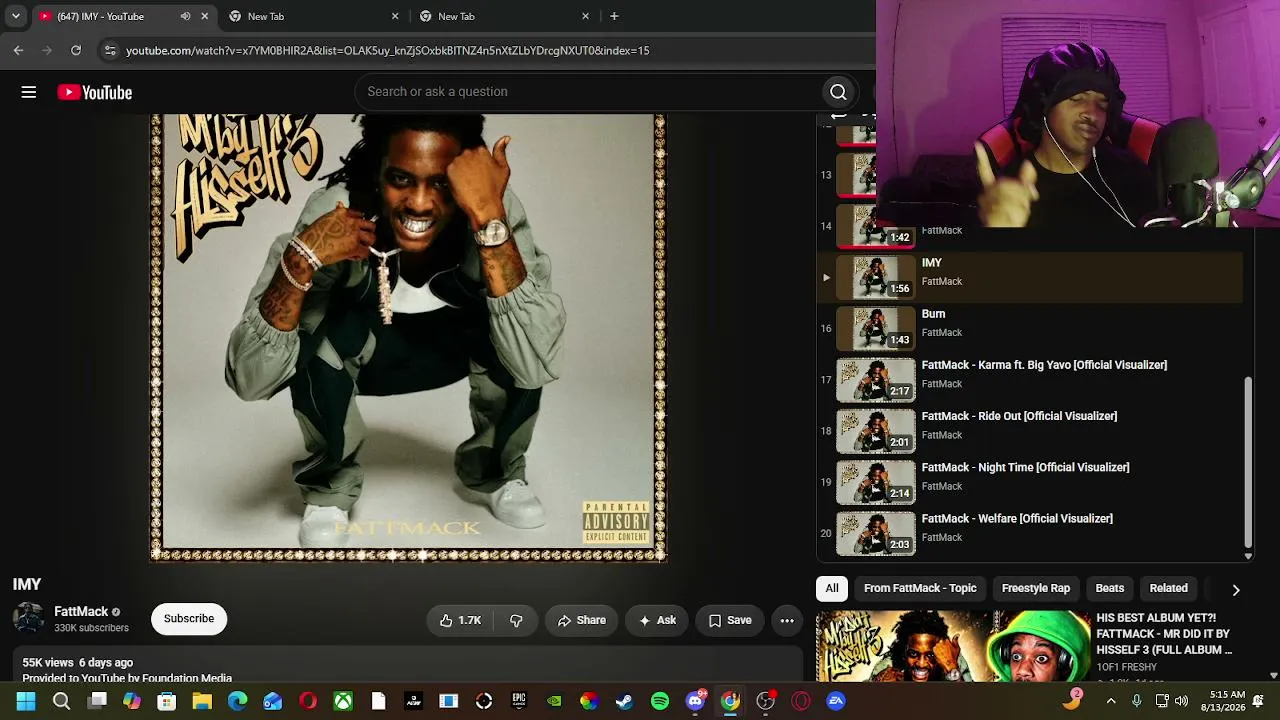Viewport: 1280px width, 720px height.
Task: Like the IMY video
Action: (x=460, y=620)
